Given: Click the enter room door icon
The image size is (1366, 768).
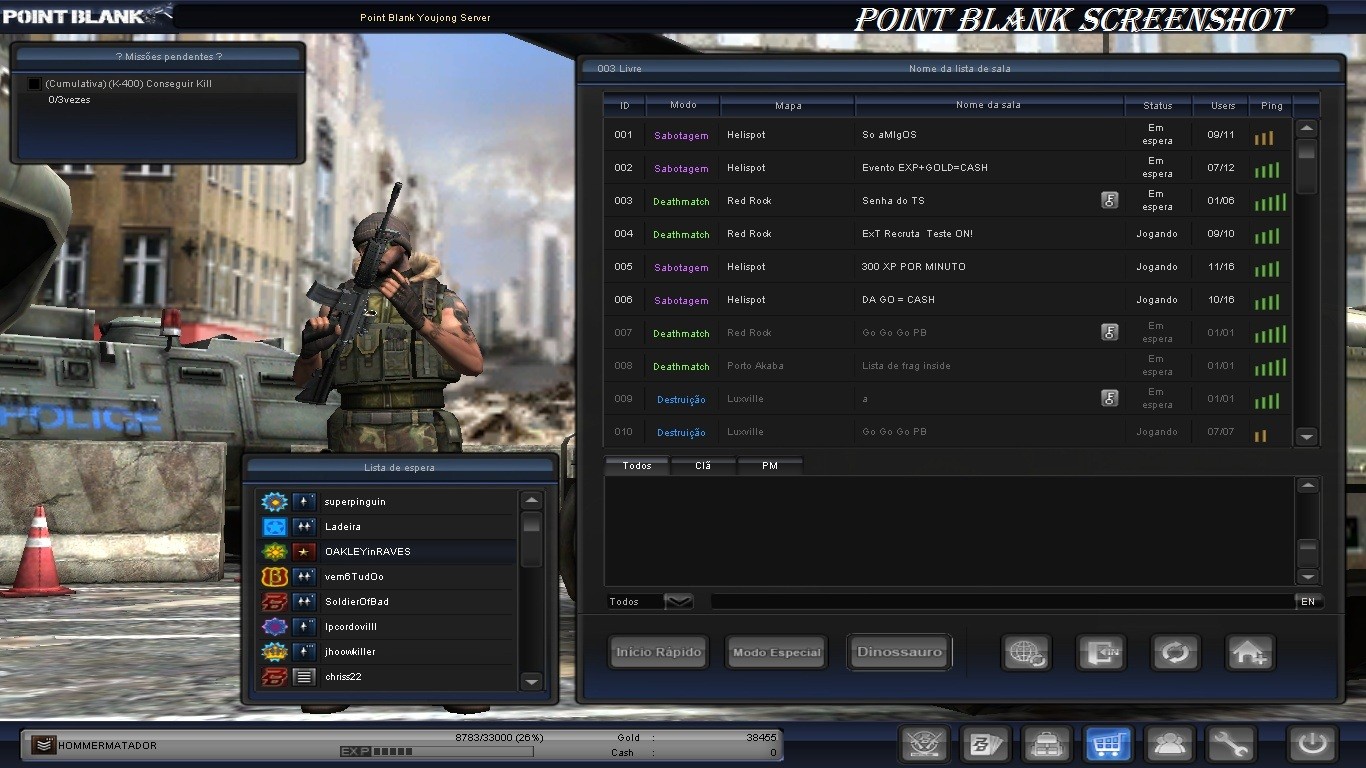Looking at the screenshot, I should click(x=1101, y=653).
